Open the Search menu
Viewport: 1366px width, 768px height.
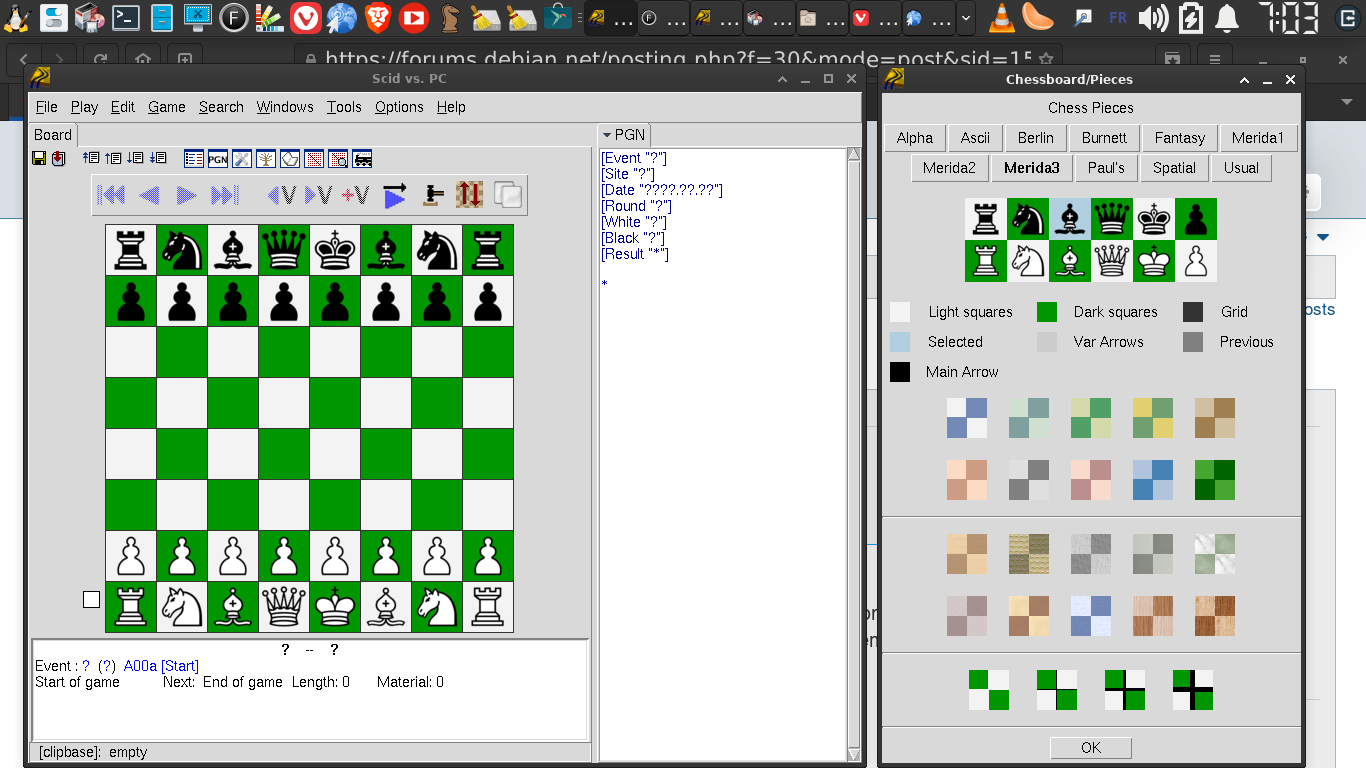click(x=221, y=107)
